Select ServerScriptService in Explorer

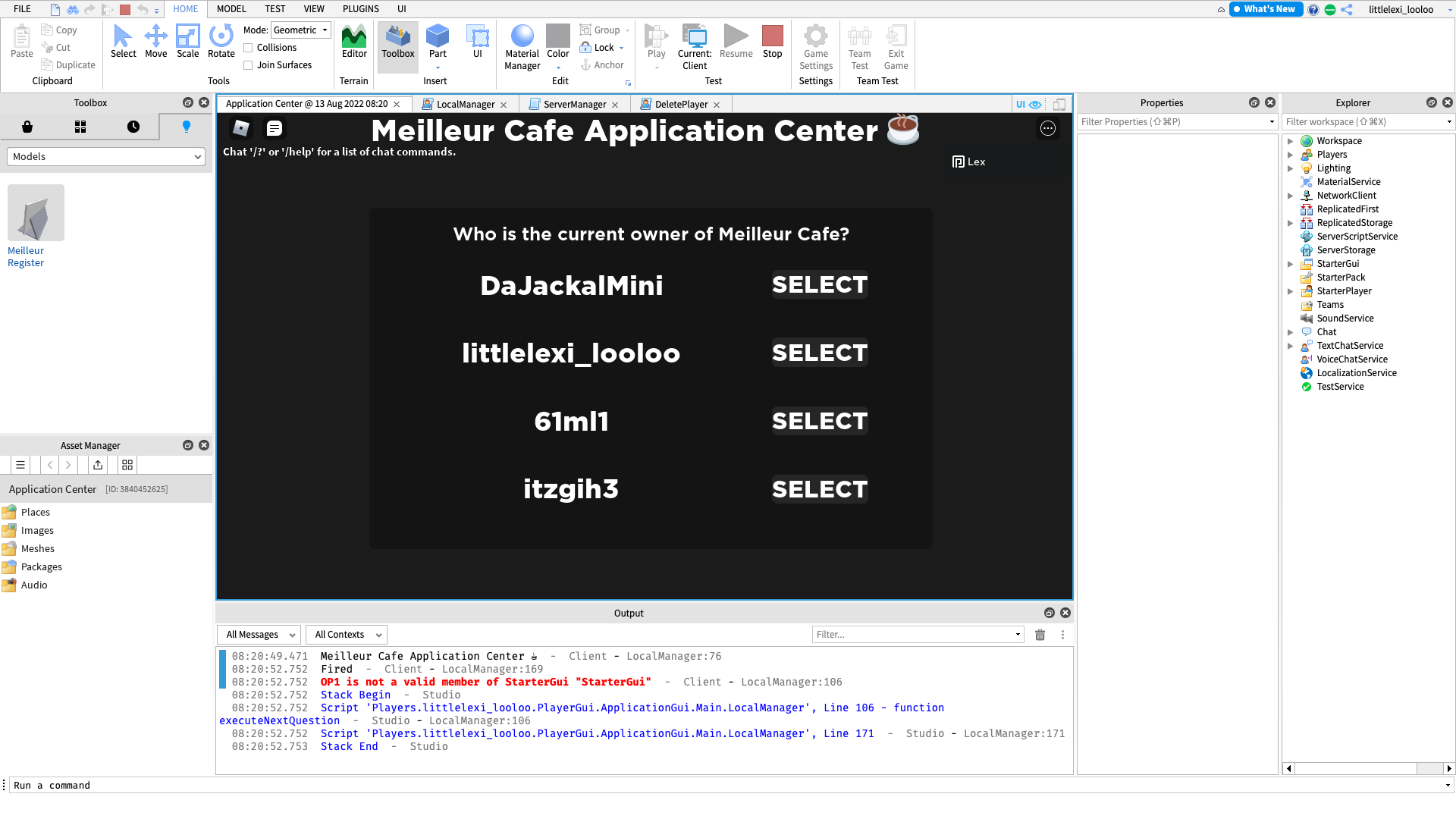(1357, 237)
